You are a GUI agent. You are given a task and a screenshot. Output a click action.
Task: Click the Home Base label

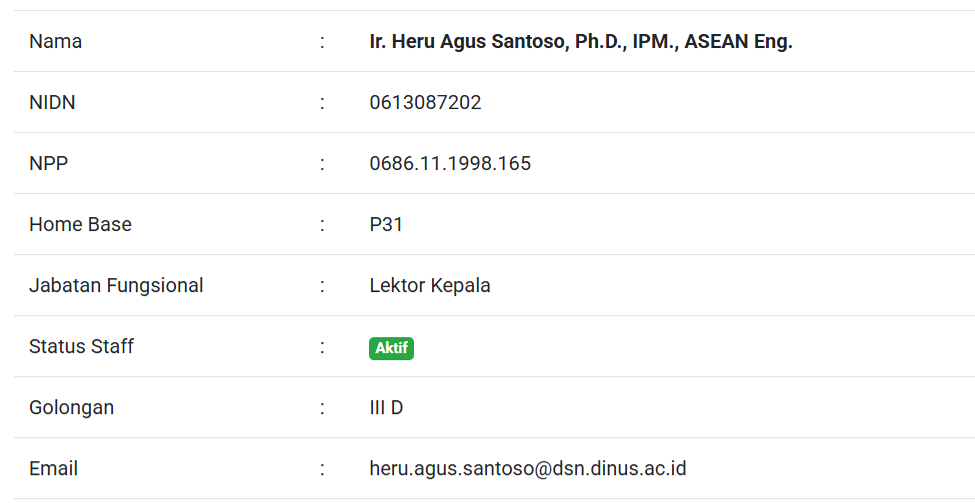pos(80,225)
